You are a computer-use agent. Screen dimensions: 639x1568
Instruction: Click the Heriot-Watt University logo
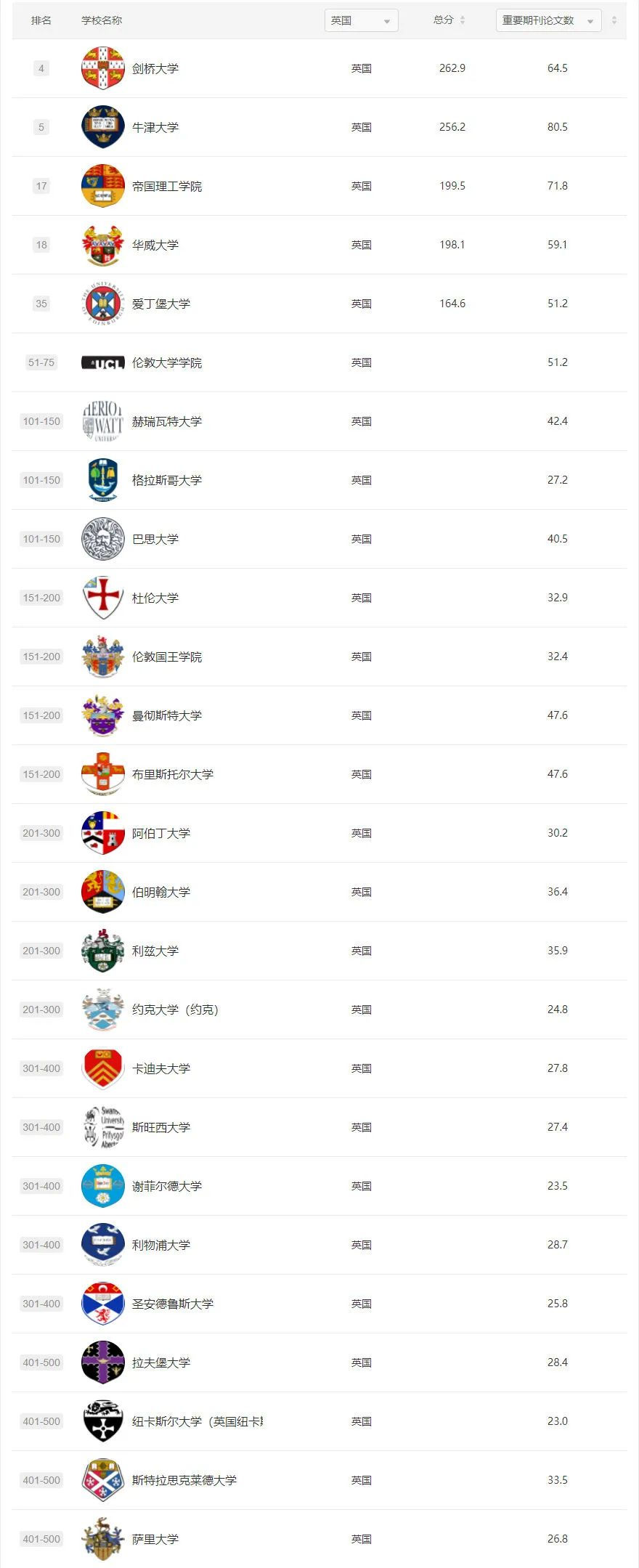pos(103,421)
